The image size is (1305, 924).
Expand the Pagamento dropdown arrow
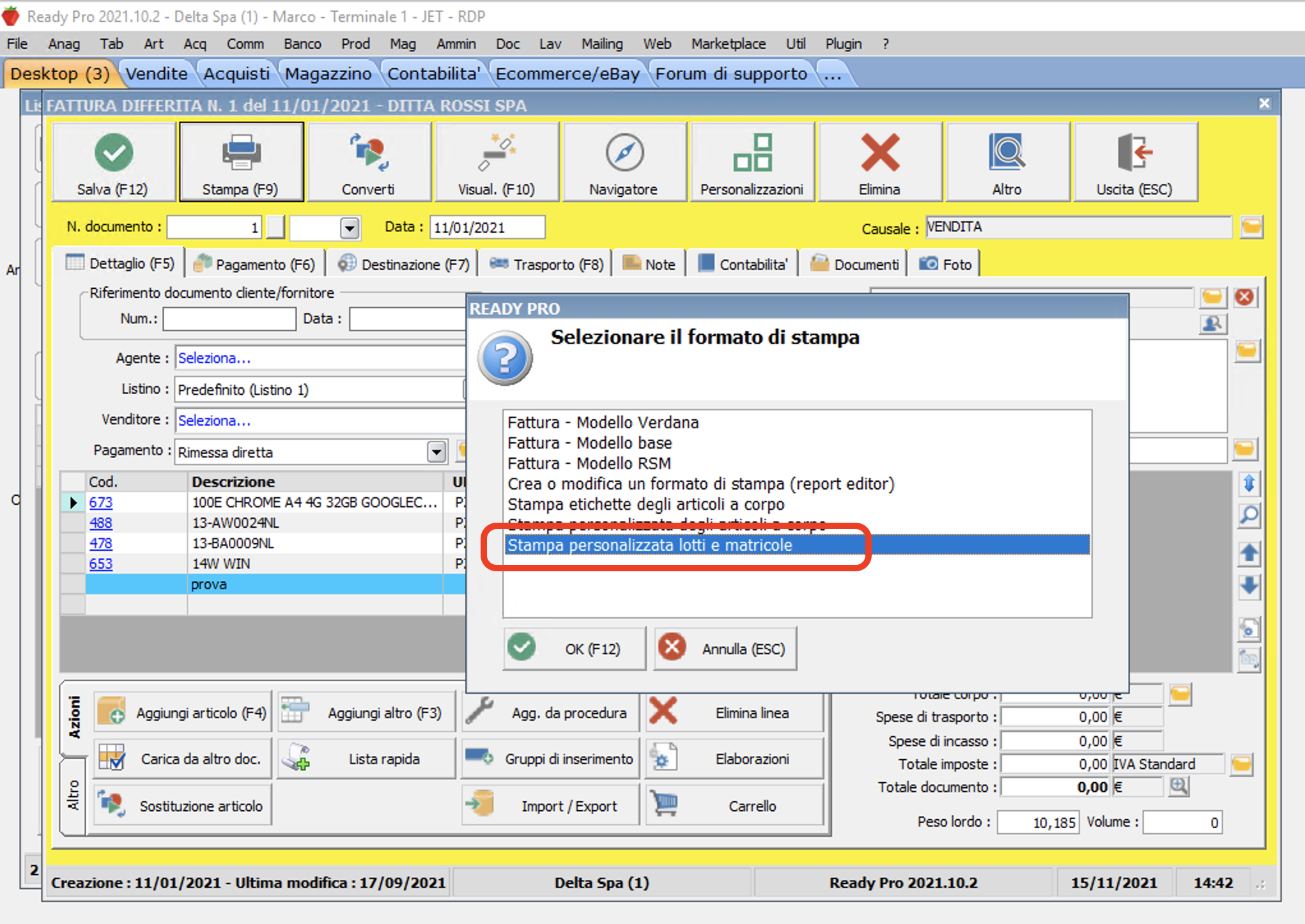[x=436, y=452]
